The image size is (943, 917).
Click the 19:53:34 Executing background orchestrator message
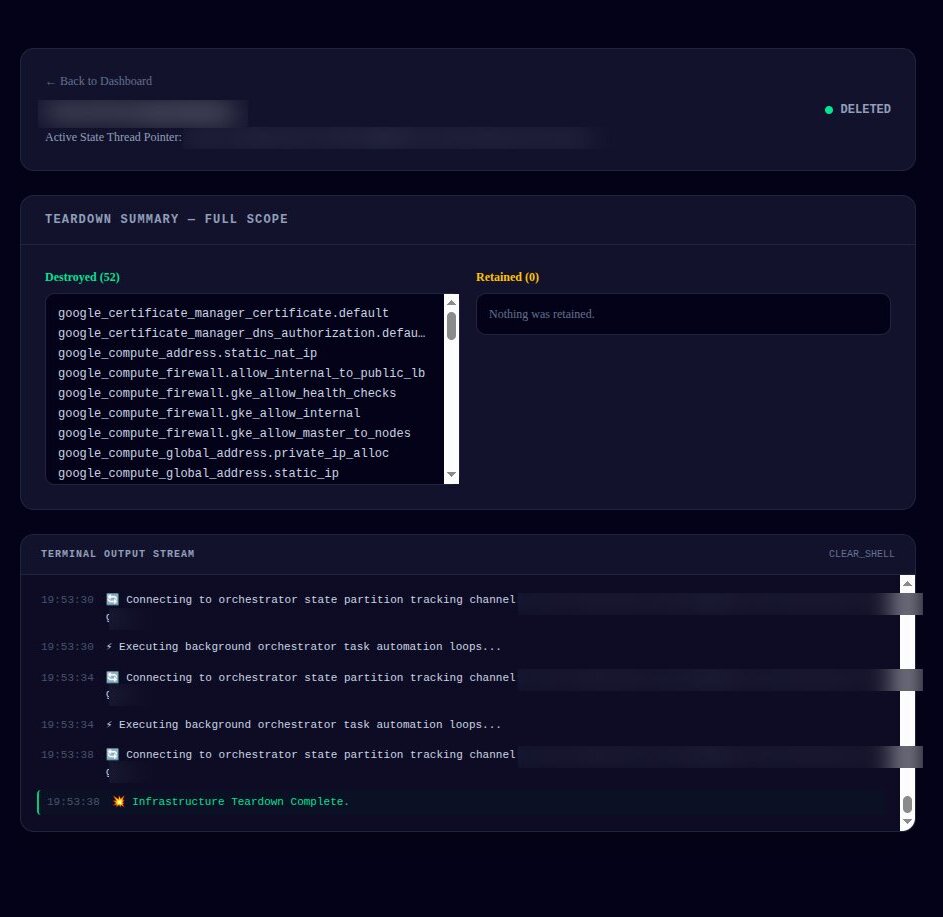310,725
